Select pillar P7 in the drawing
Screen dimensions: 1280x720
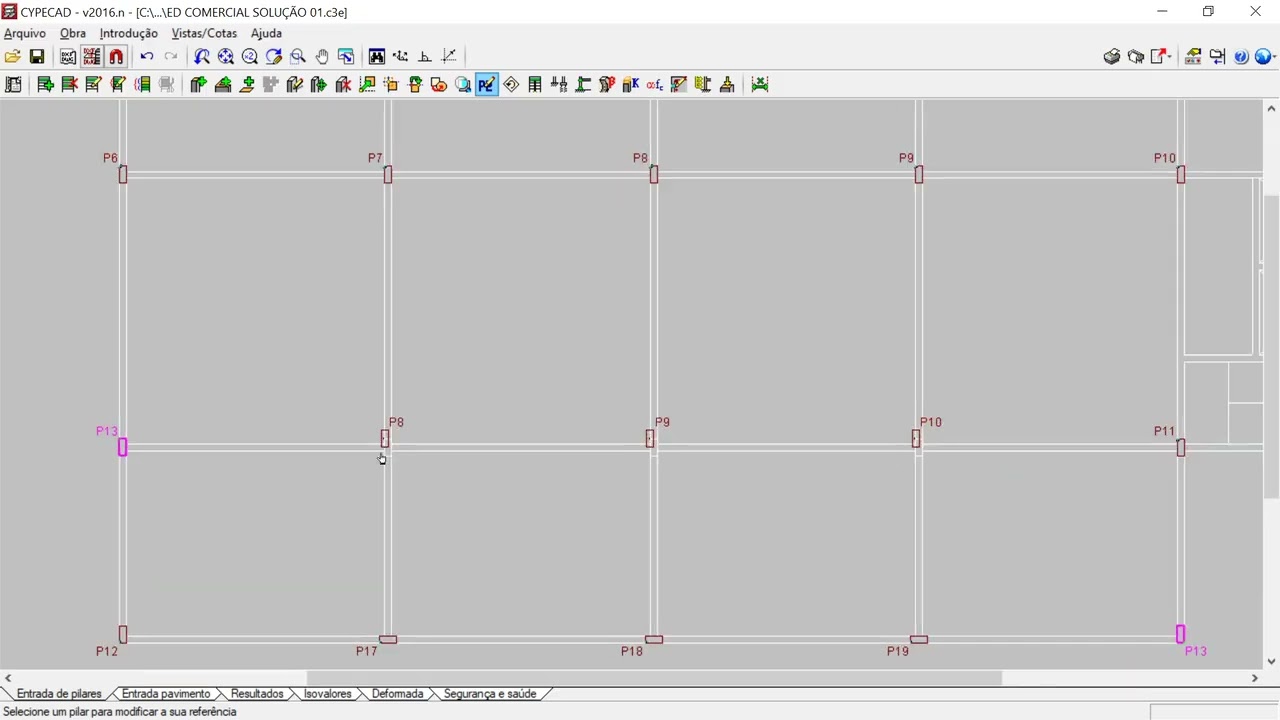point(388,175)
